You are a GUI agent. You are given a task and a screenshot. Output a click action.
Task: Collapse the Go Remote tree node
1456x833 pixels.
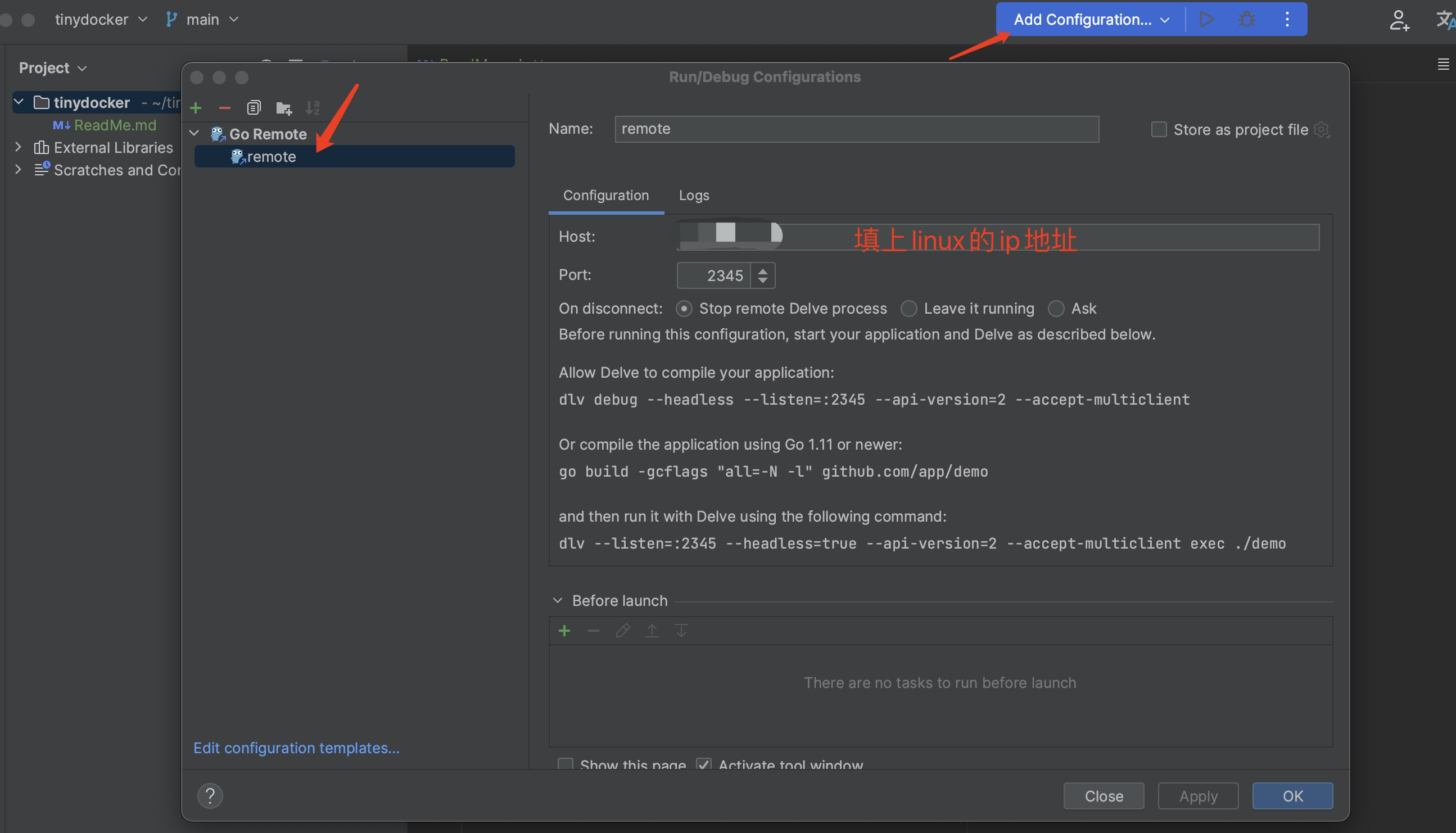point(195,134)
